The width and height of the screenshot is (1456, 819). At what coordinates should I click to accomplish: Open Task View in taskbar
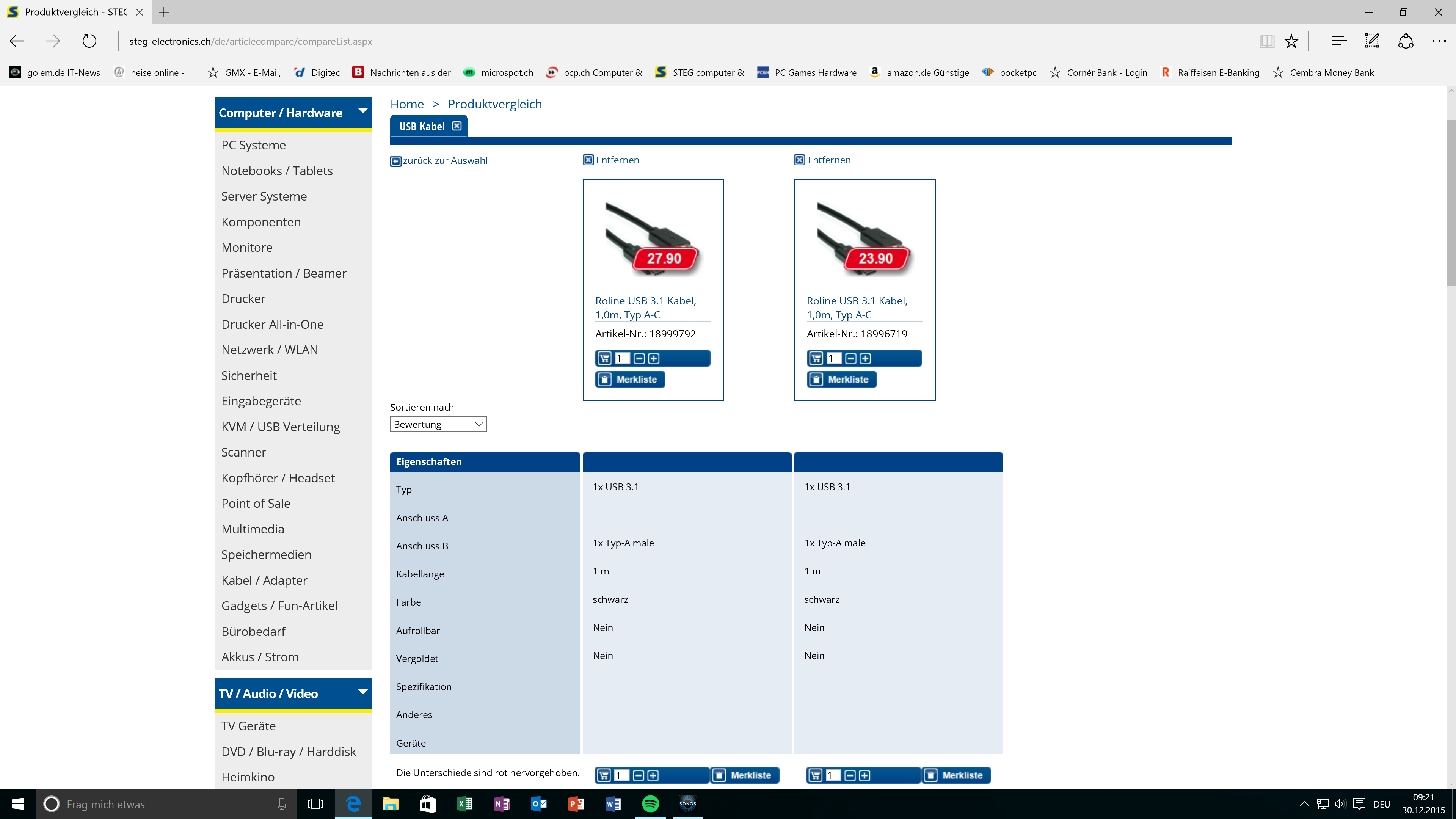[315, 804]
